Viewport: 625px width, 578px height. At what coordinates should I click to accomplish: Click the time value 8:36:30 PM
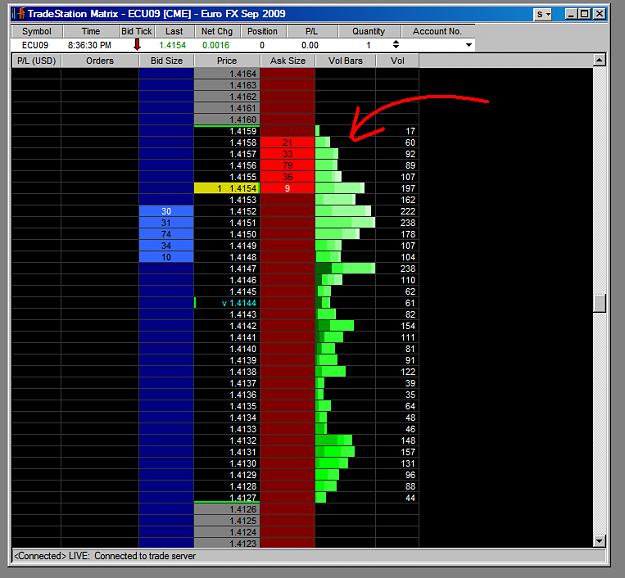(x=90, y=45)
